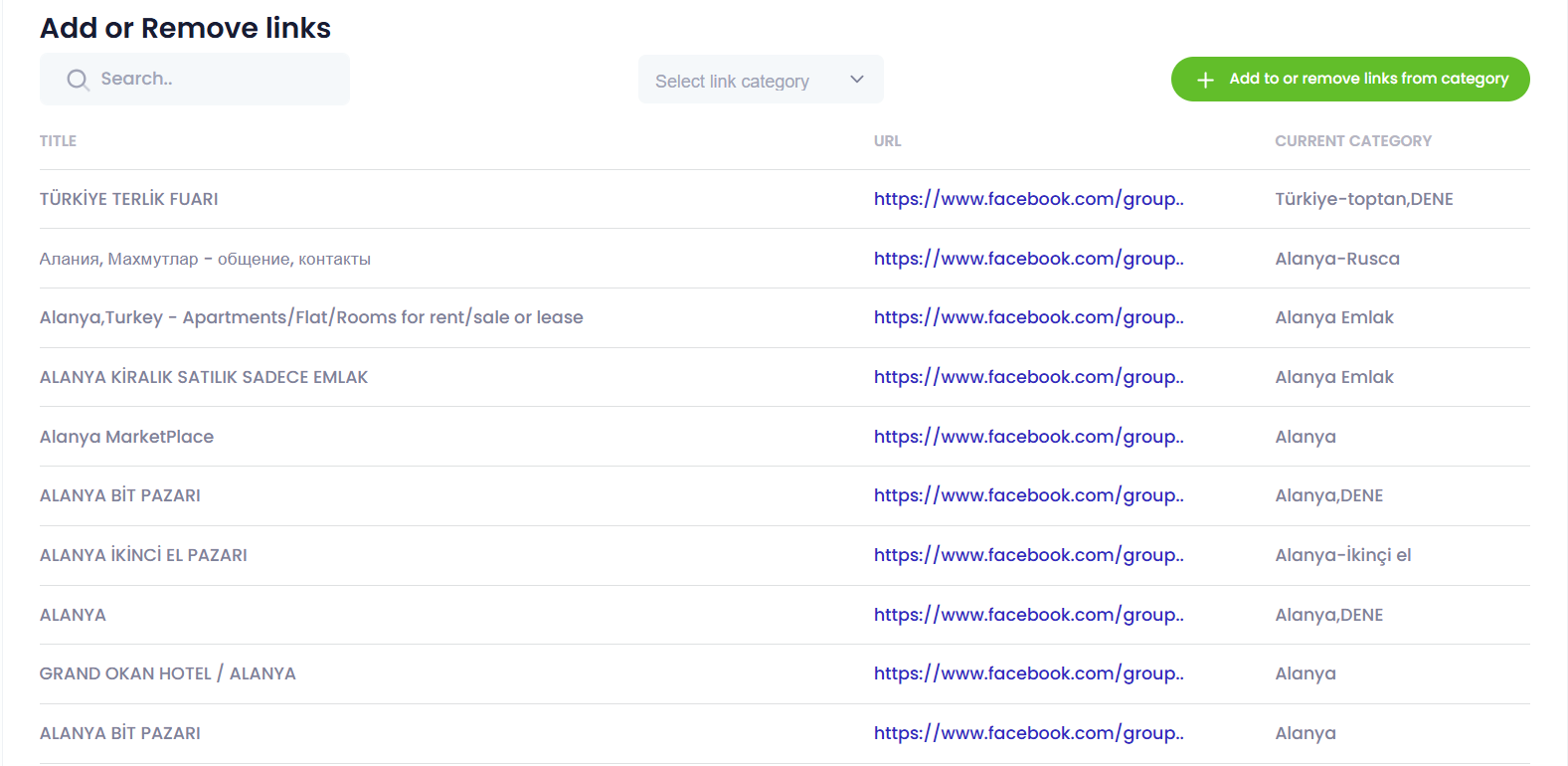Select the Alanya MarketPlace row title
Viewport: 1568px width, 766px height.
tap(126, 437)
